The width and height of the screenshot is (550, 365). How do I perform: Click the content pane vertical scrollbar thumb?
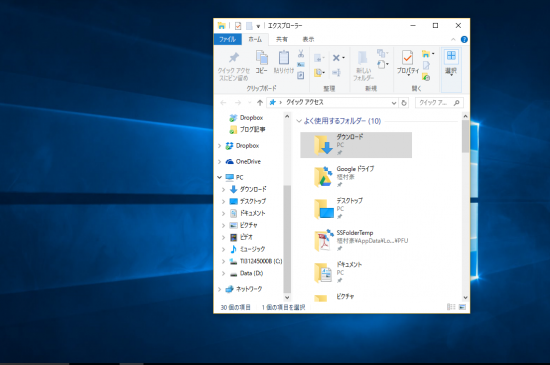coord(465,136)
